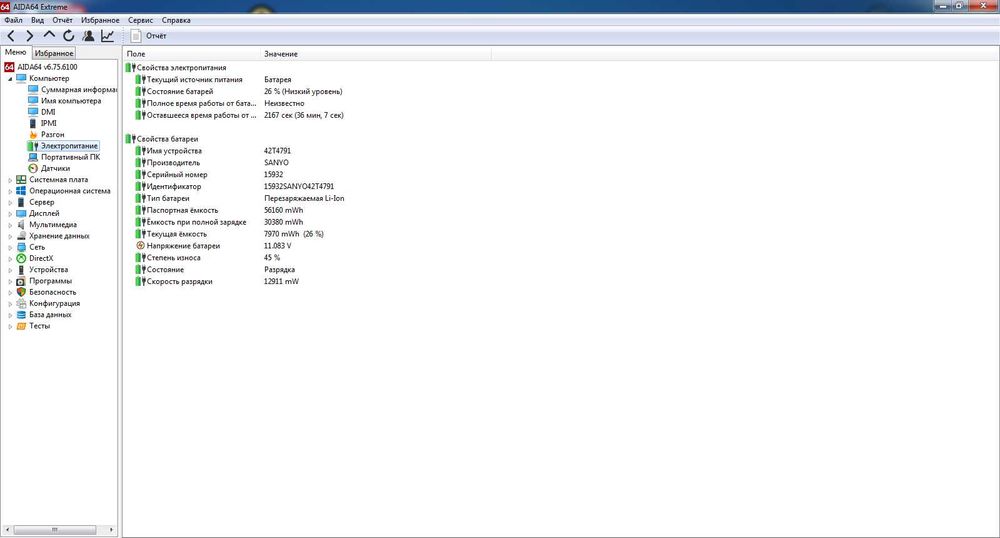
Task: Click the Напряжение батареи row icon
Action: pyautogui.click(x=140, y=245)
